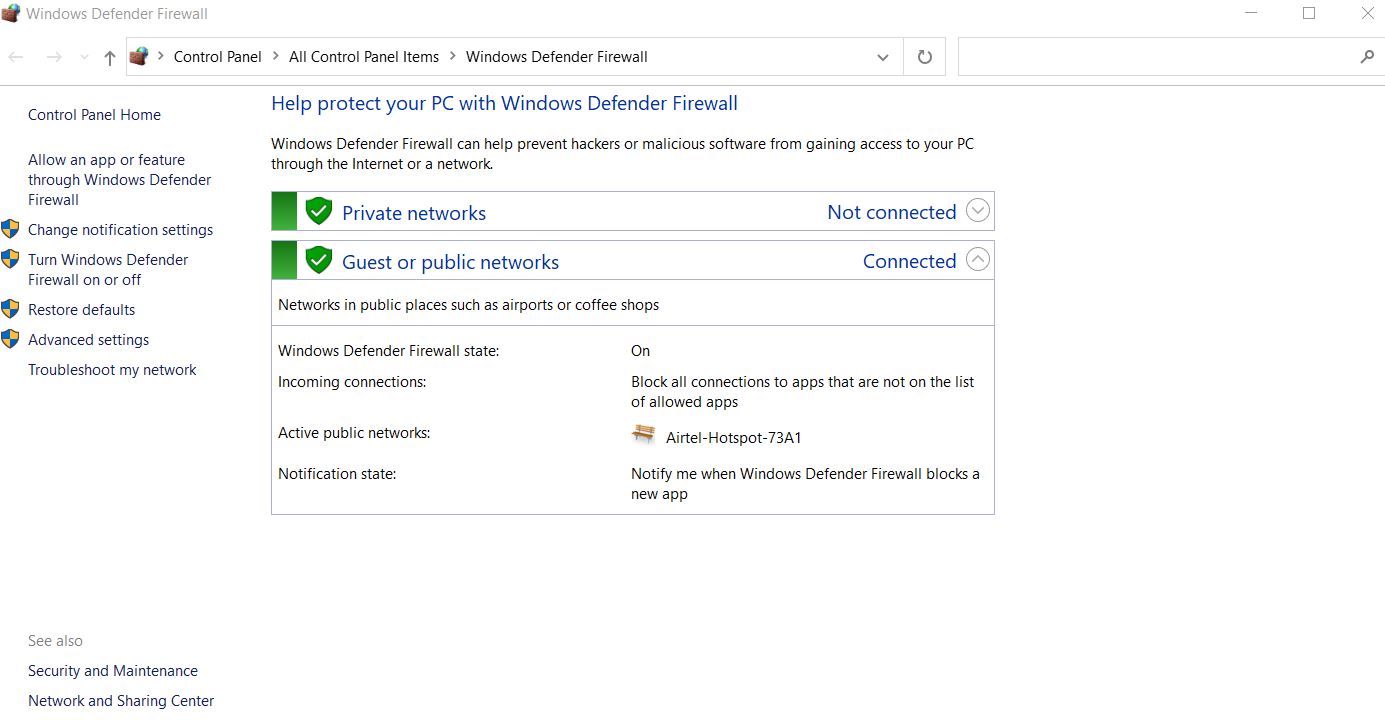This screenshot has height=724, width=1385.
Task: Click Notification state label
Action: coord(337,474)
